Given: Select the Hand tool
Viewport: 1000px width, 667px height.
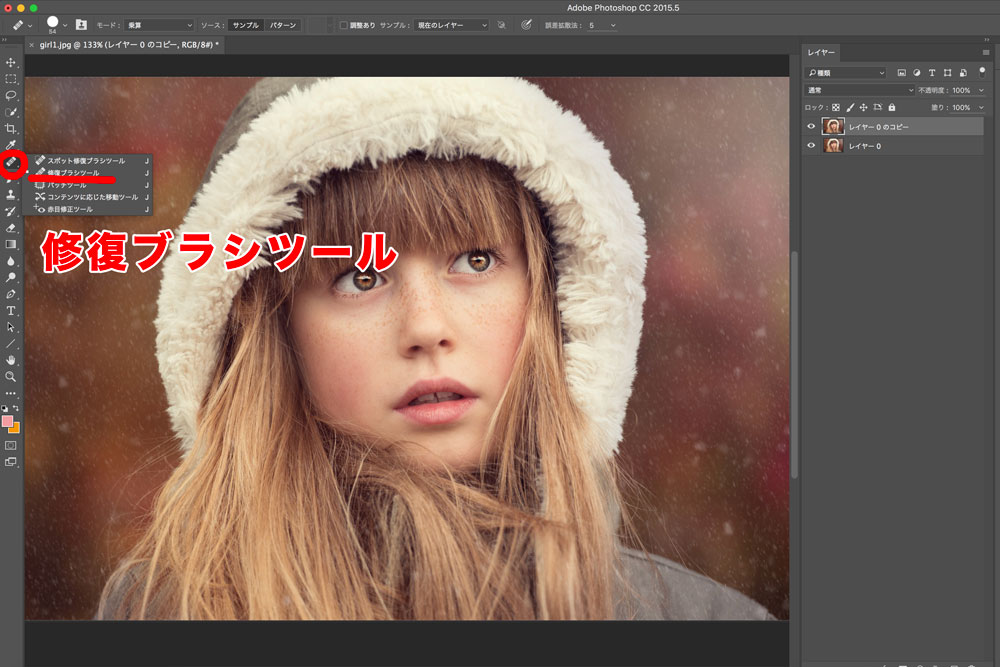Looking at the screenshot, I should tap(11, 360).
